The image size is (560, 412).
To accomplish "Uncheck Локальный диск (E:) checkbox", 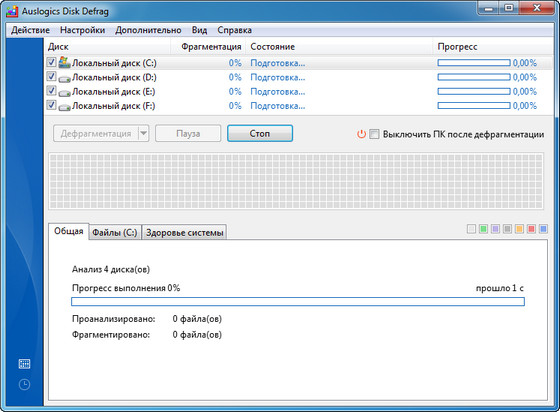I will pos(51,91).
